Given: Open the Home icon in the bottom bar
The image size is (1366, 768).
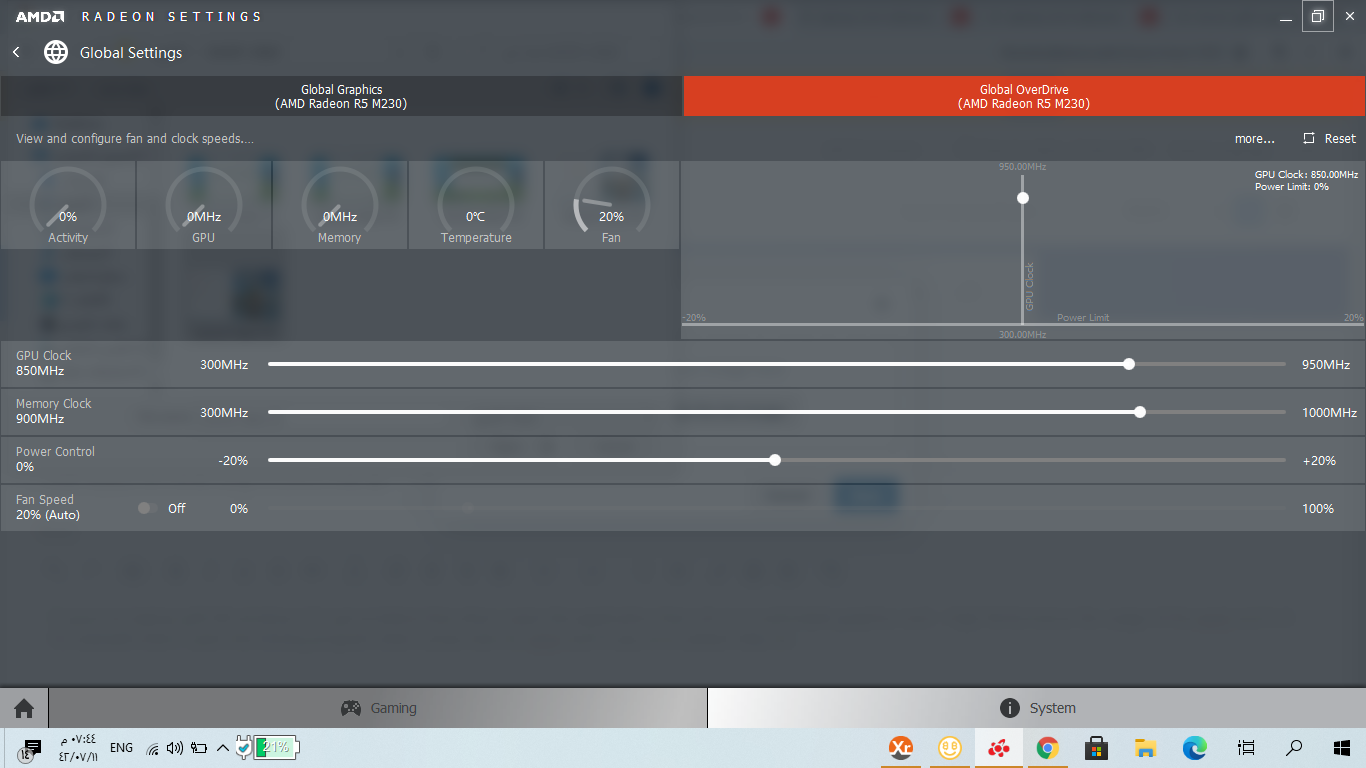Looking at the screenshot, I should [x=24, y=708].
